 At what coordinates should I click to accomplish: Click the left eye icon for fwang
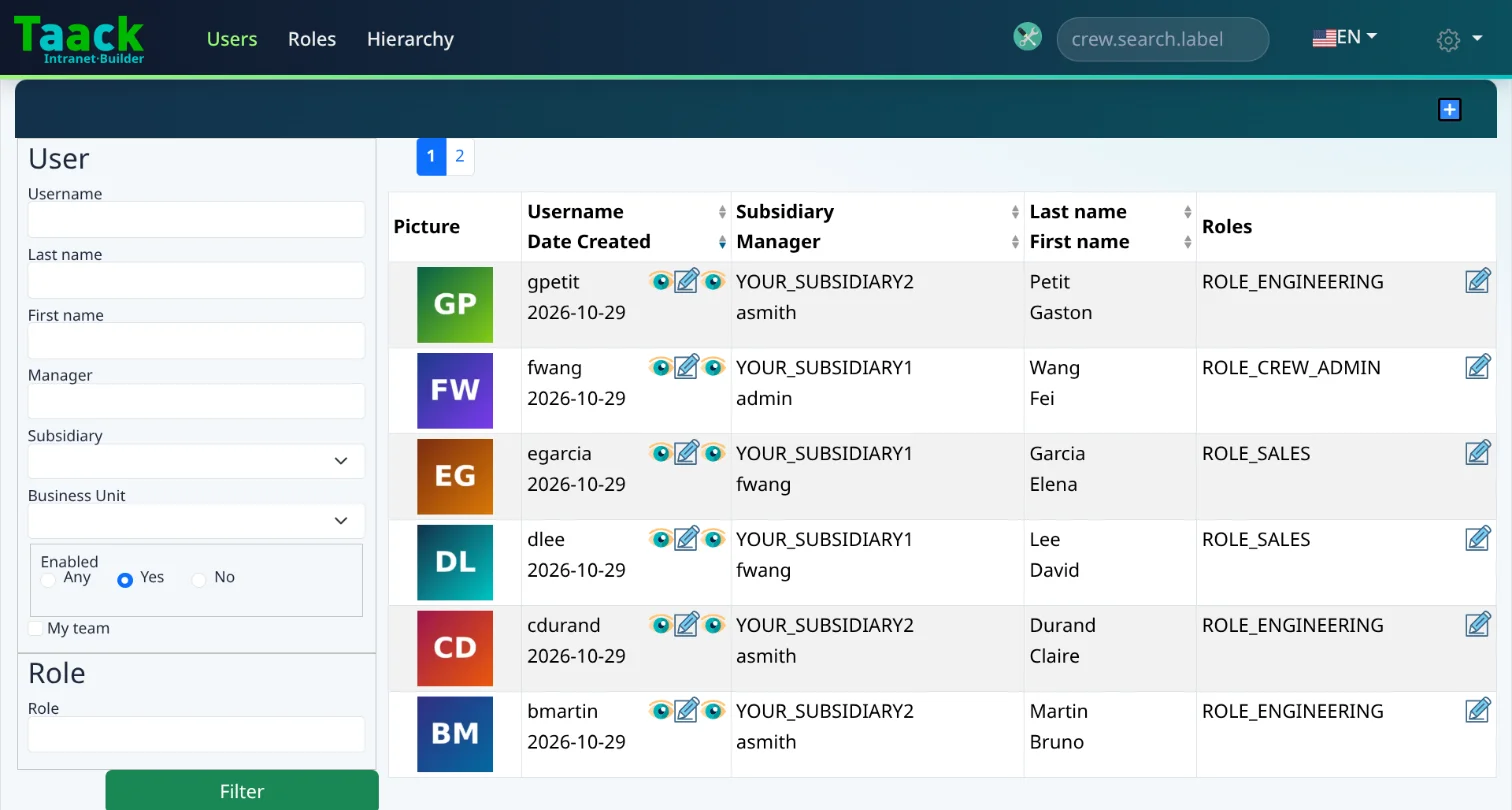[660, 367]
